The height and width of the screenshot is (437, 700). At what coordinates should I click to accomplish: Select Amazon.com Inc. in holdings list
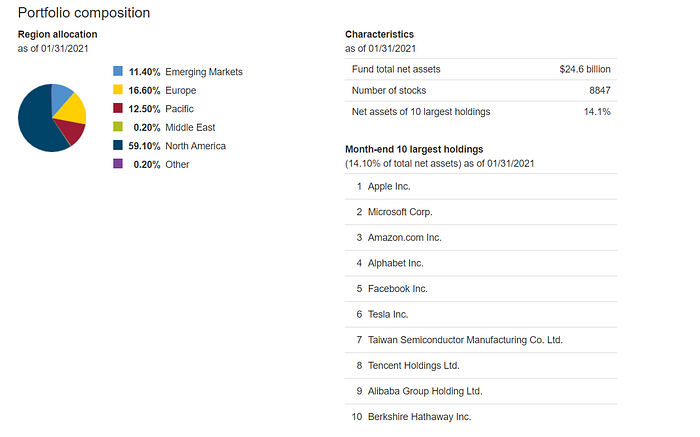(405, 238)
